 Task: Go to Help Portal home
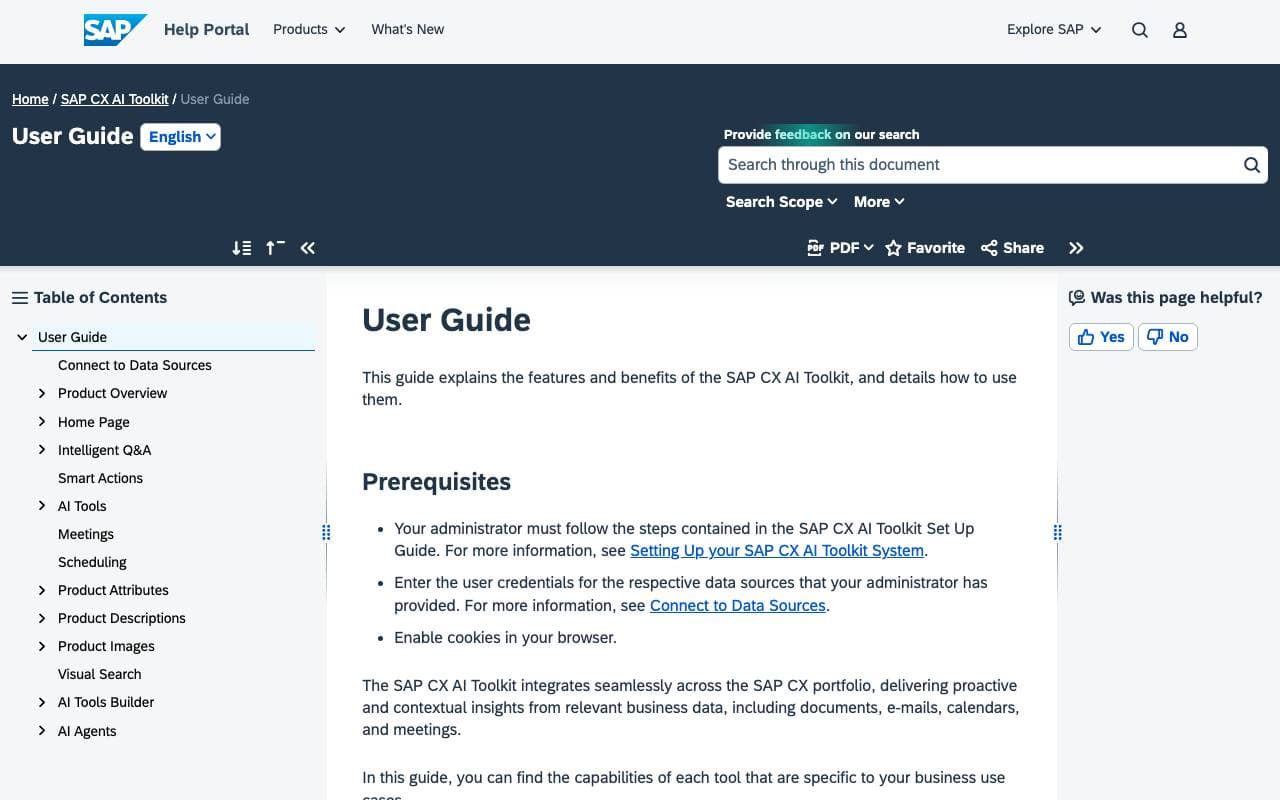(x=207, y=30)
